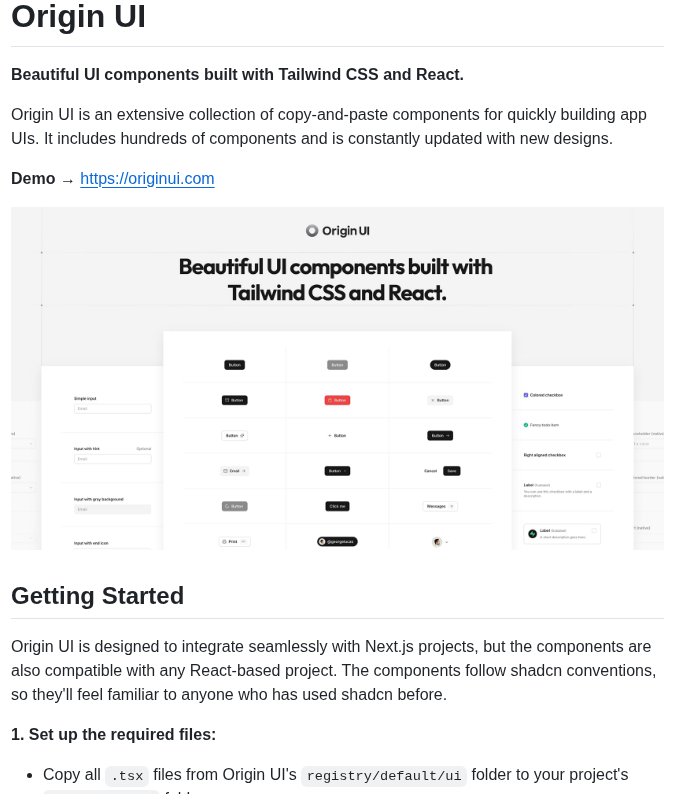Check the Right aligned checkbox
Image resolution: width=673 pixels, height=794 pixels.
(x=599, y=455)
